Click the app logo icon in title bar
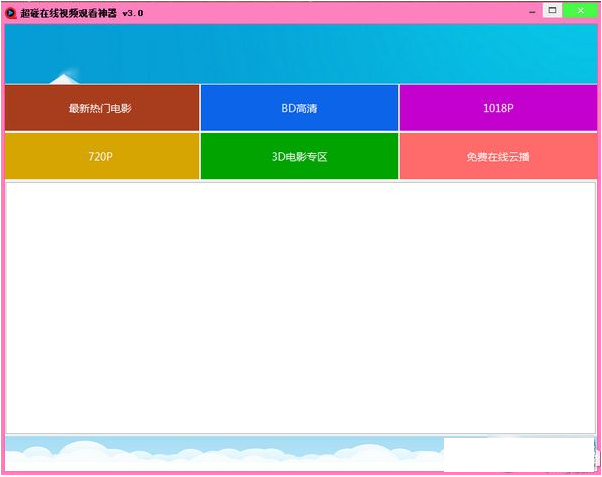Viewport: 602px width, 477px height. click(x=11, y=12)
